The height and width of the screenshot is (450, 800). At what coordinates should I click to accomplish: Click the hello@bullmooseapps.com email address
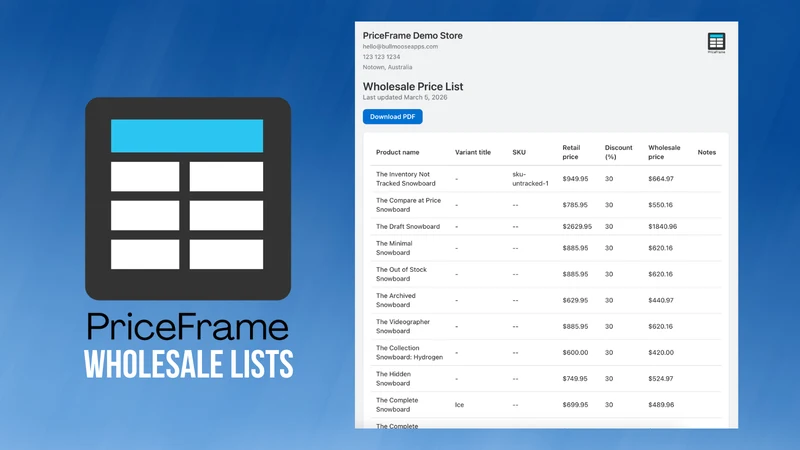click(x=400, y=46)
